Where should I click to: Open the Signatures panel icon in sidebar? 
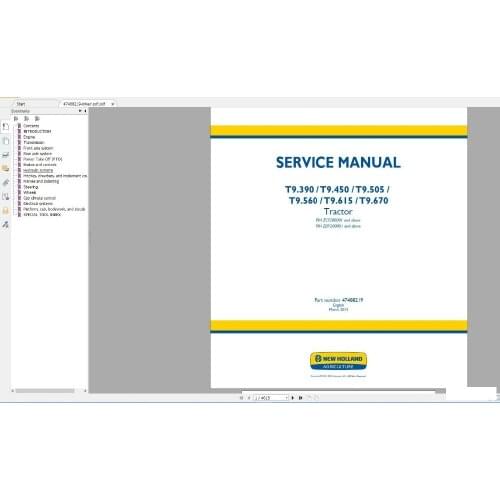tap(5, 196)
